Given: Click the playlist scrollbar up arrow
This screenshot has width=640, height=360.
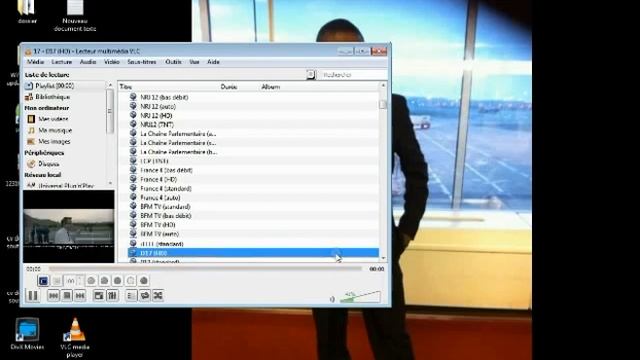Looking at the screenshot, I should click(383, 85).
